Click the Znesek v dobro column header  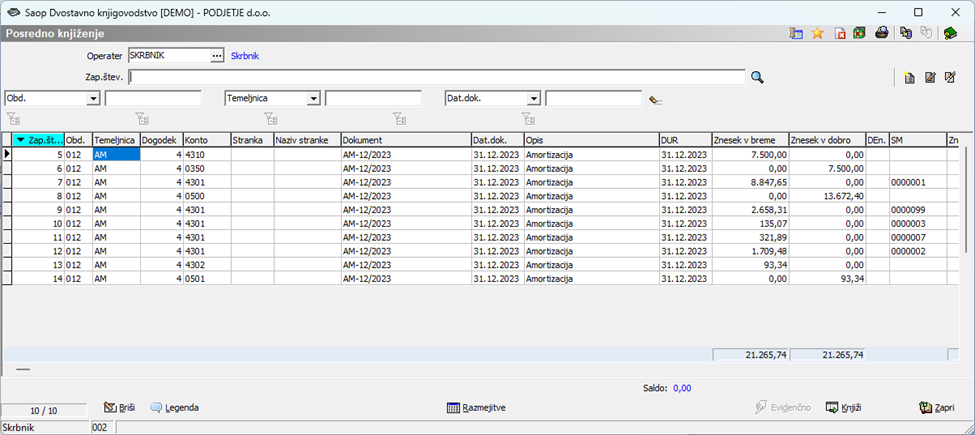tap(827, 140)
